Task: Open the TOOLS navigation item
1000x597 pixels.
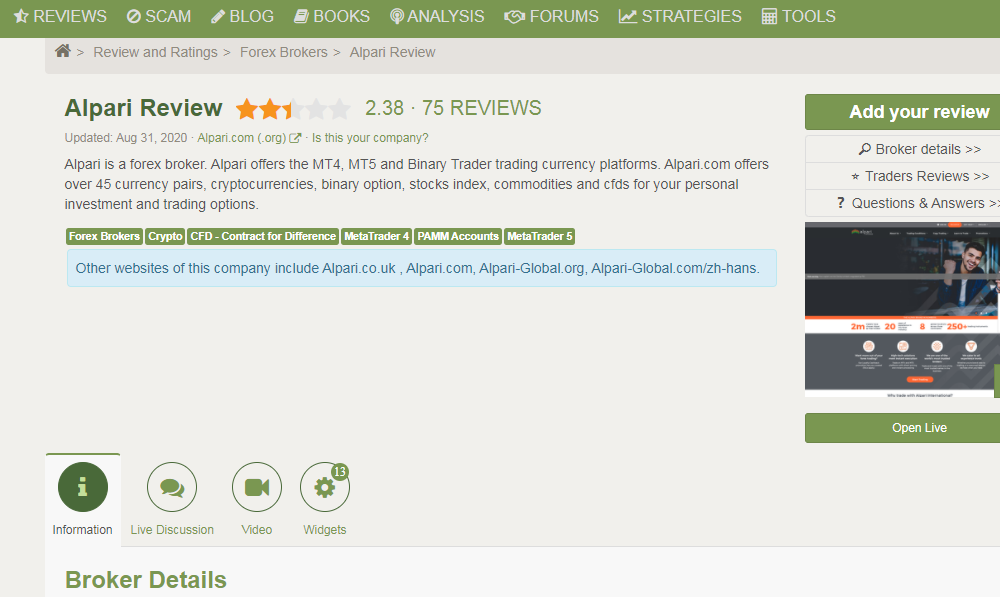Action: [798, 17]
